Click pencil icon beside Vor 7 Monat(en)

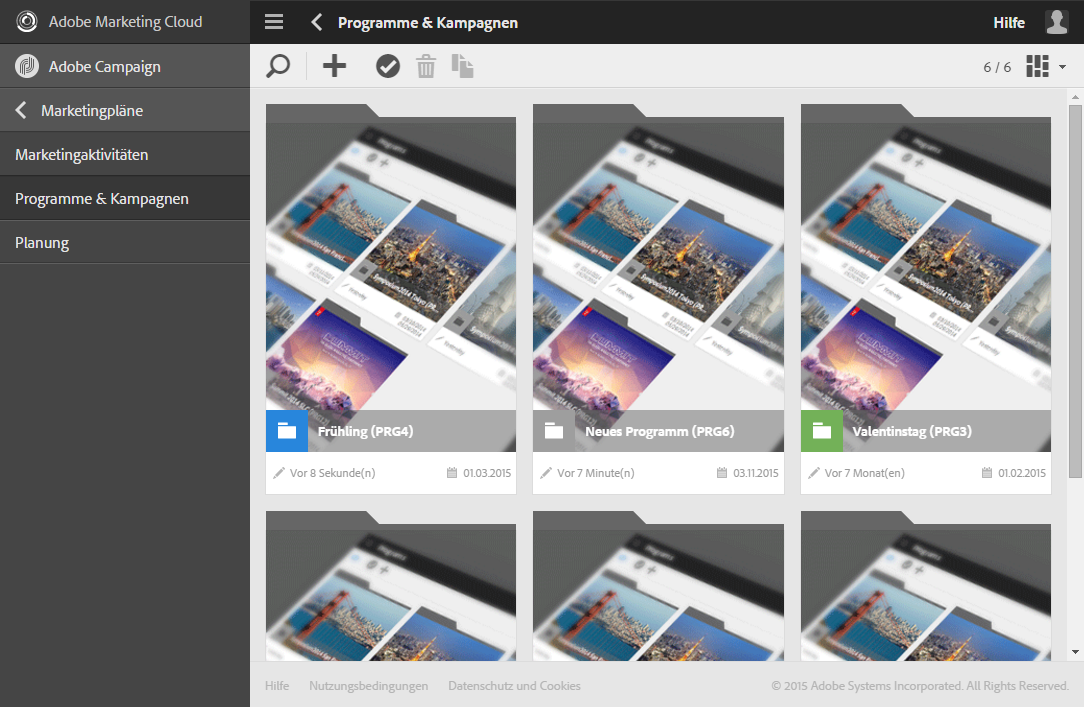click(x=814, y=473)
